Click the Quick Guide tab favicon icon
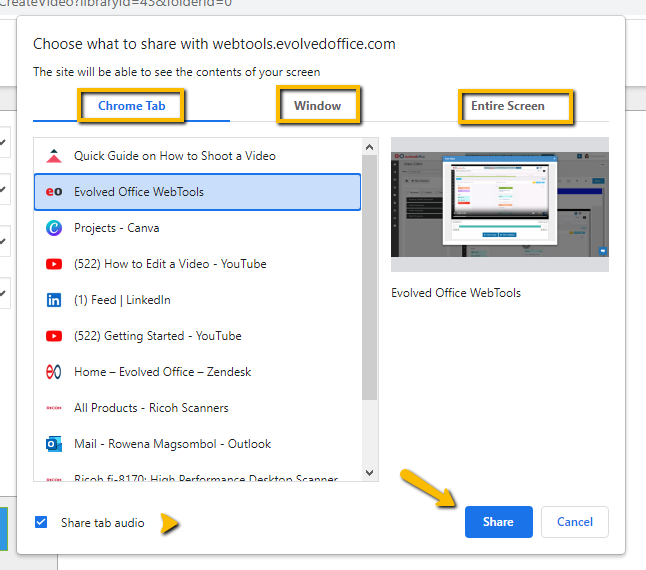646x570 pixels. click(54, 156)
